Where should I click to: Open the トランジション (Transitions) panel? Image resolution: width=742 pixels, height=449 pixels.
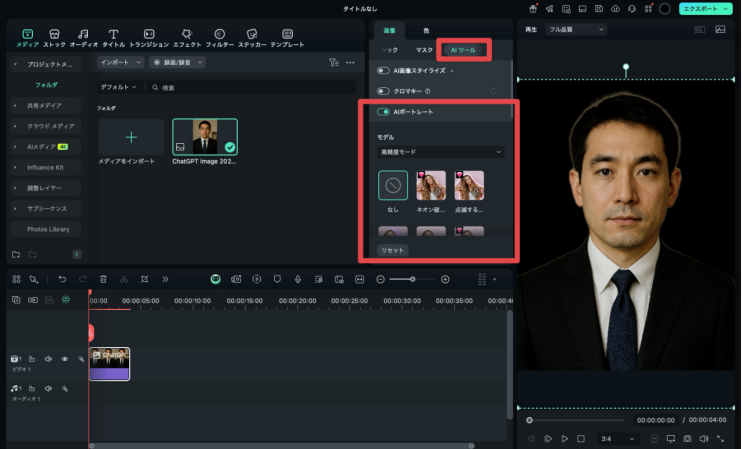[x=149, y=34]
